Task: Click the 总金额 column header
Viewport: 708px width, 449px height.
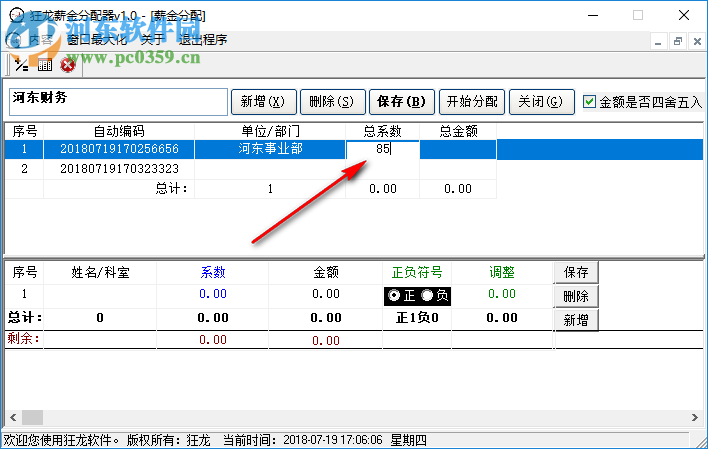Action: 458,131
